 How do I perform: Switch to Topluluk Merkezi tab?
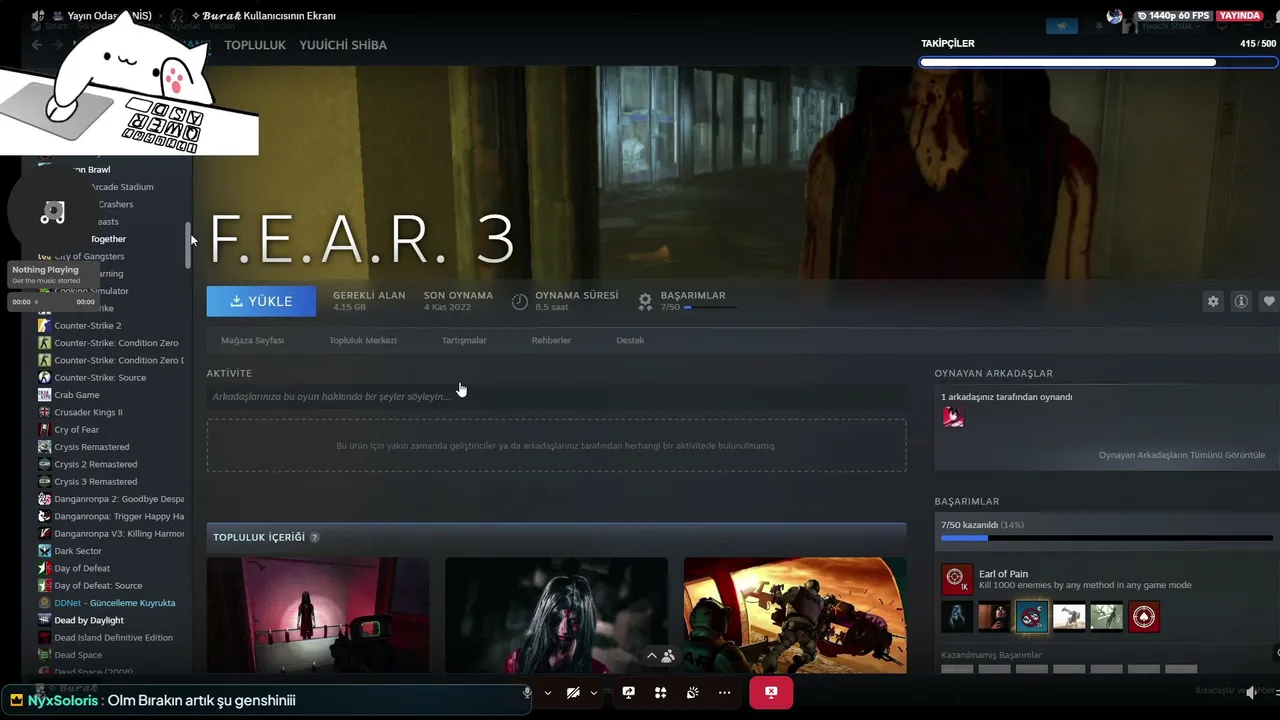363,340
